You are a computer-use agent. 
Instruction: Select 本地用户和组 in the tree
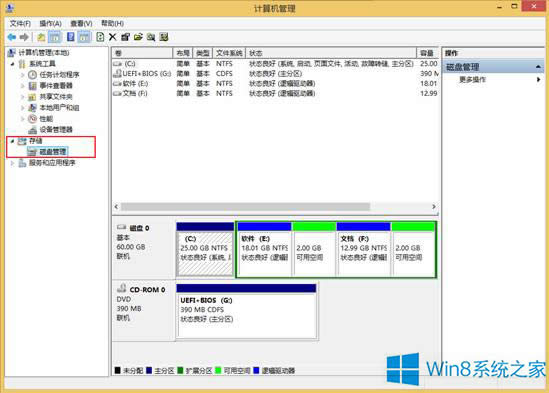click(x=59, y=108)
